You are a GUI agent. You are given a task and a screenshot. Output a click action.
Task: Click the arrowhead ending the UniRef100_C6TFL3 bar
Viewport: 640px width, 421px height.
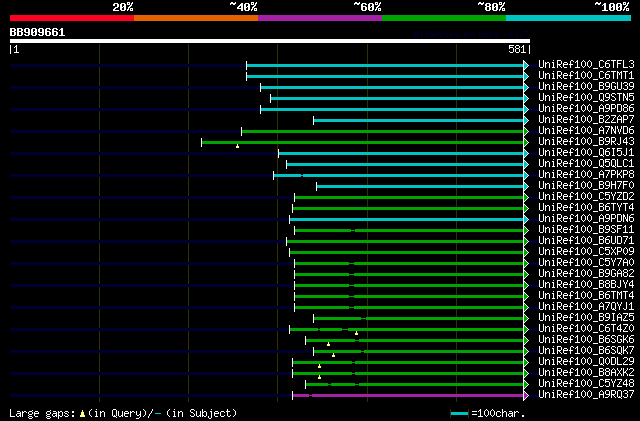tap(526, 65)
